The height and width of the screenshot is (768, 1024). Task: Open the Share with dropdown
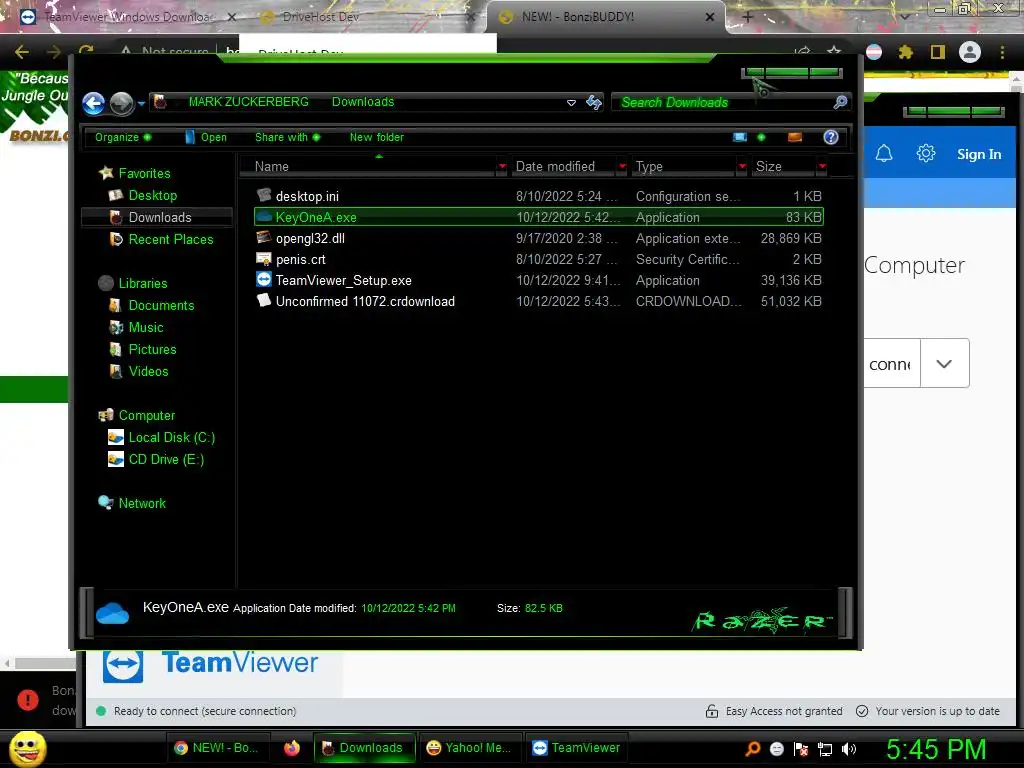287,137
